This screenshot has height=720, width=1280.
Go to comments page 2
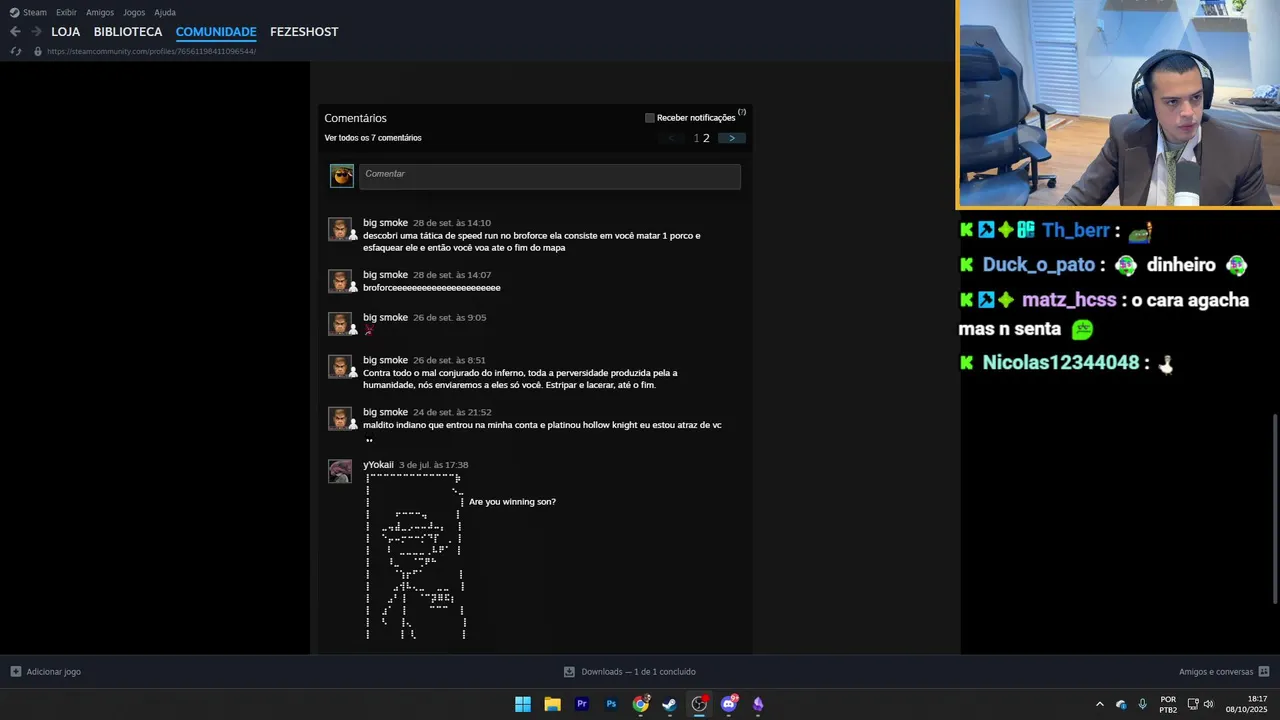click(x=706, y=138)
